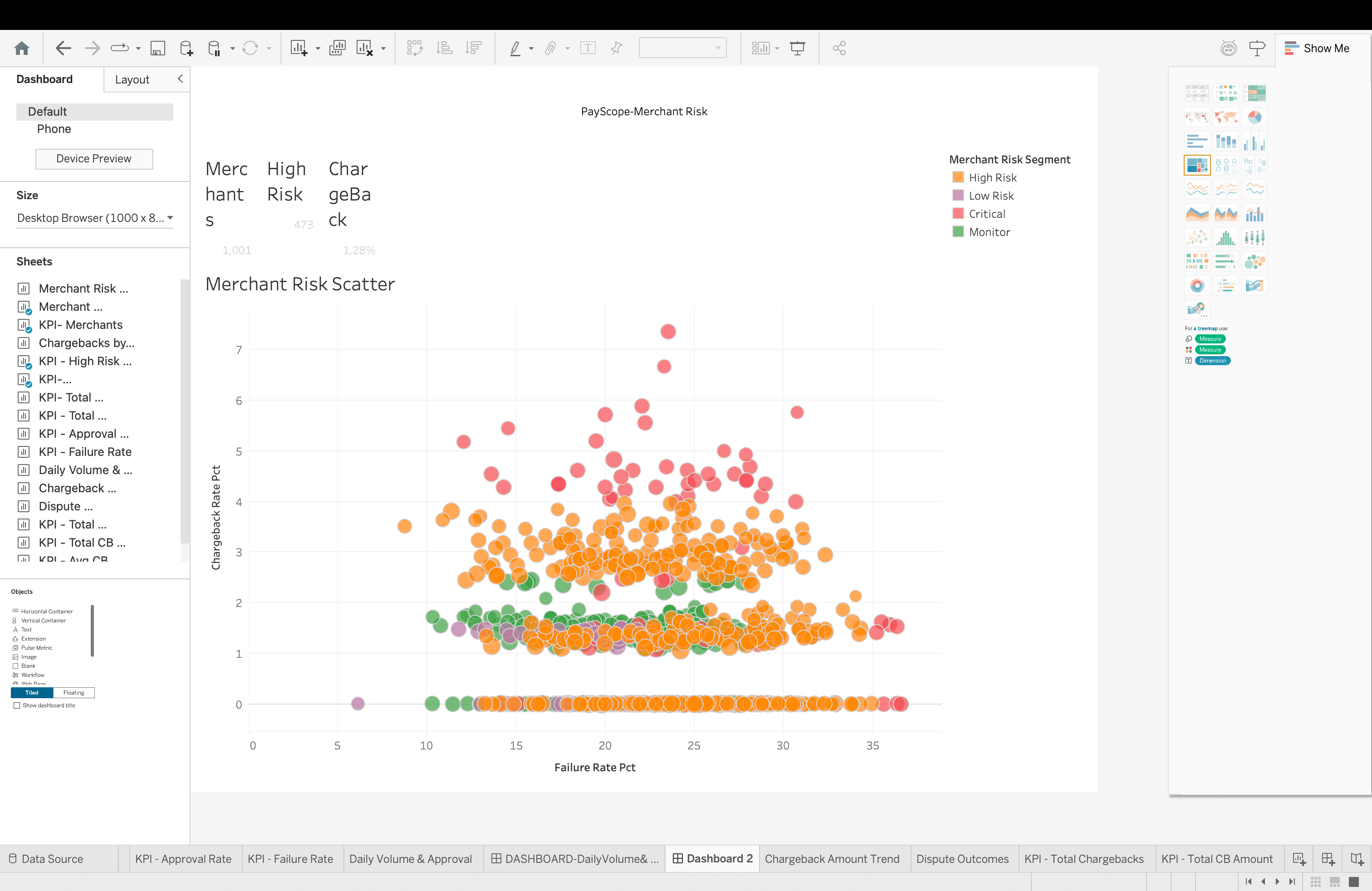Click the Duplicate sheet icon

point(337,49)
